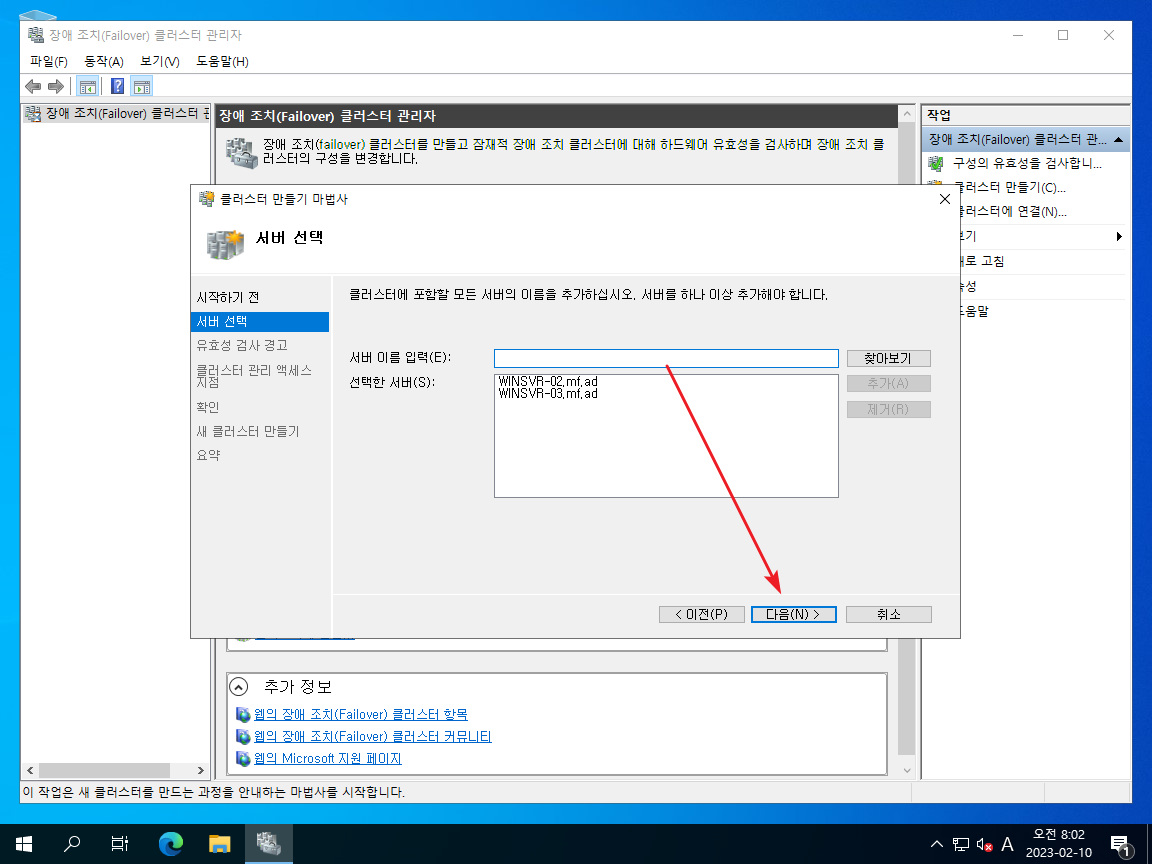This screenshot has width=1152, height=864.
Task: Click the validate configuration action icon
Action: 935,163
